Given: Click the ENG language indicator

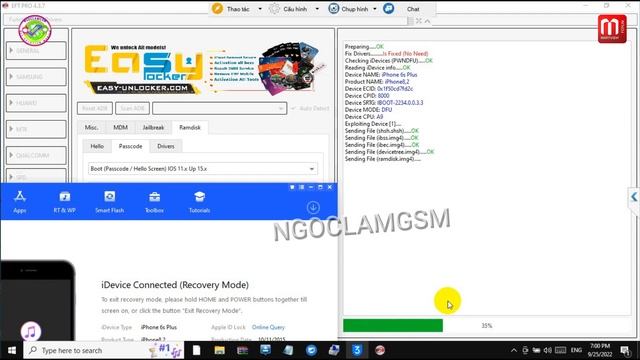Looking at the screenshot, I should pos(576,350).
